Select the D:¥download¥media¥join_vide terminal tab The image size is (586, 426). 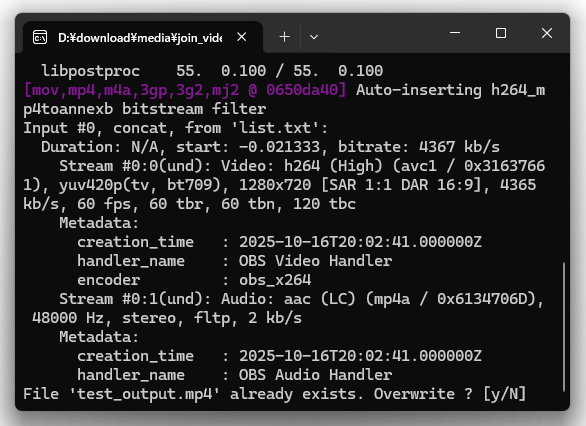tap(143, 37)
